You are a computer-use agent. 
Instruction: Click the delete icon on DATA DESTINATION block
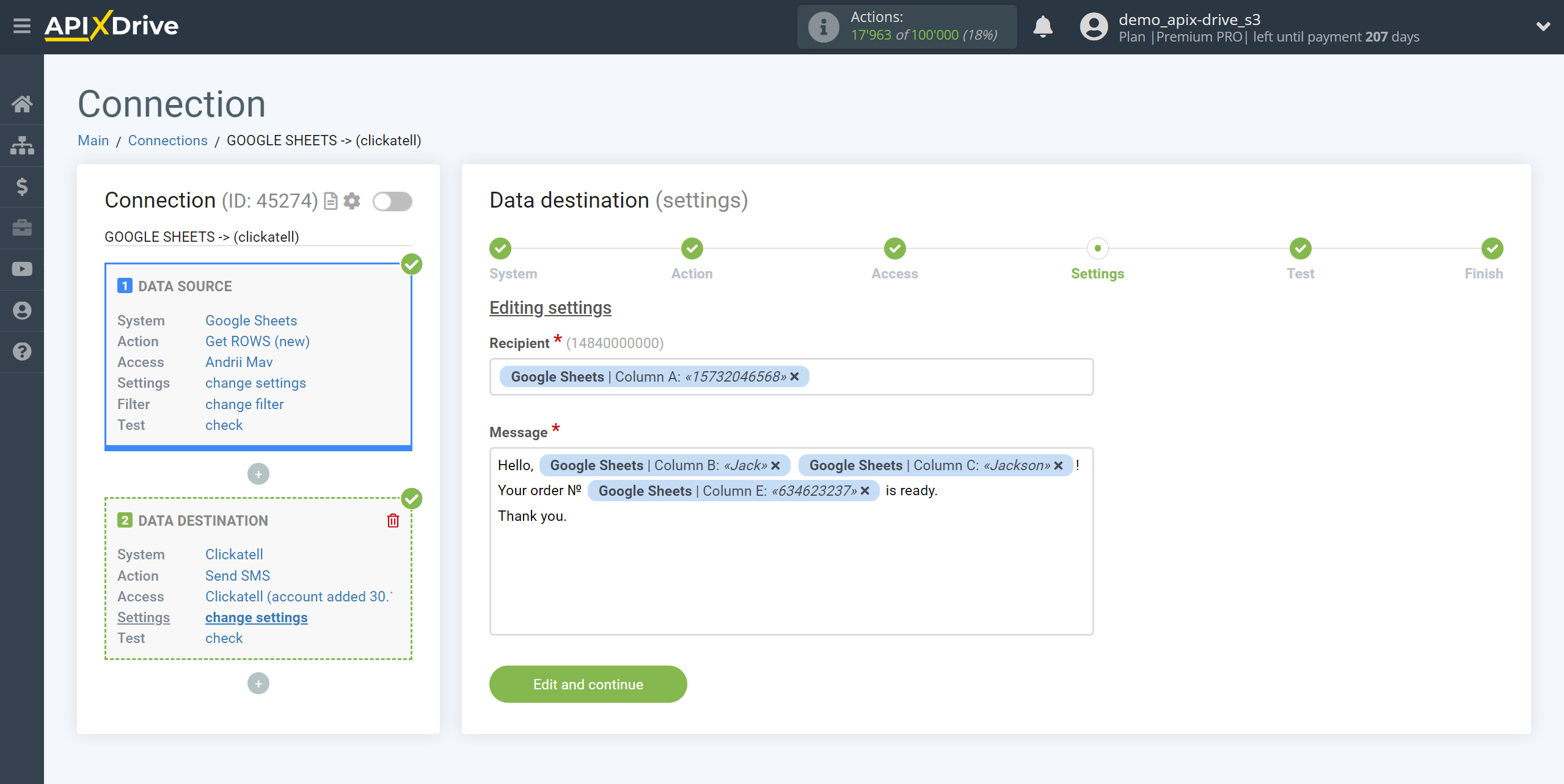tap(393, 521)
